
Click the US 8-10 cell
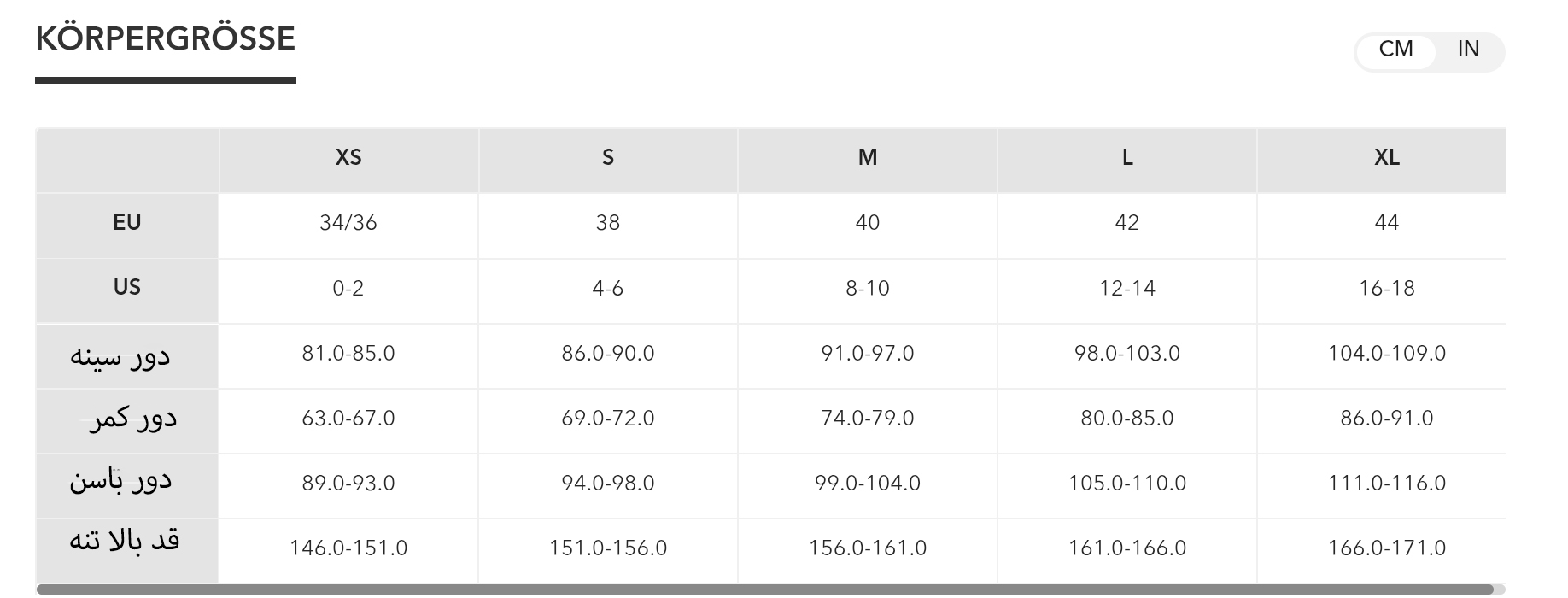(x=868, y=289)
